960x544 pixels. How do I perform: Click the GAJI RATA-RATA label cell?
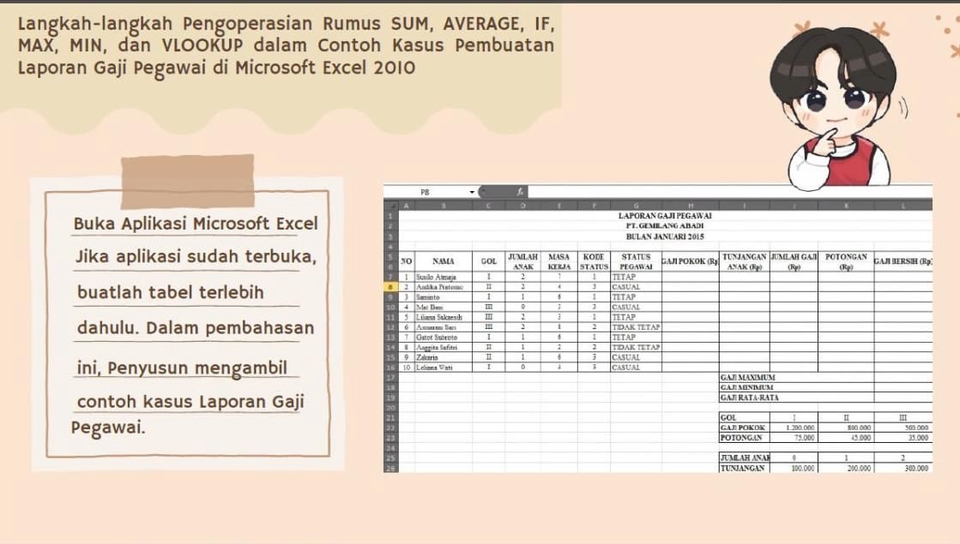tap(750, 397)
